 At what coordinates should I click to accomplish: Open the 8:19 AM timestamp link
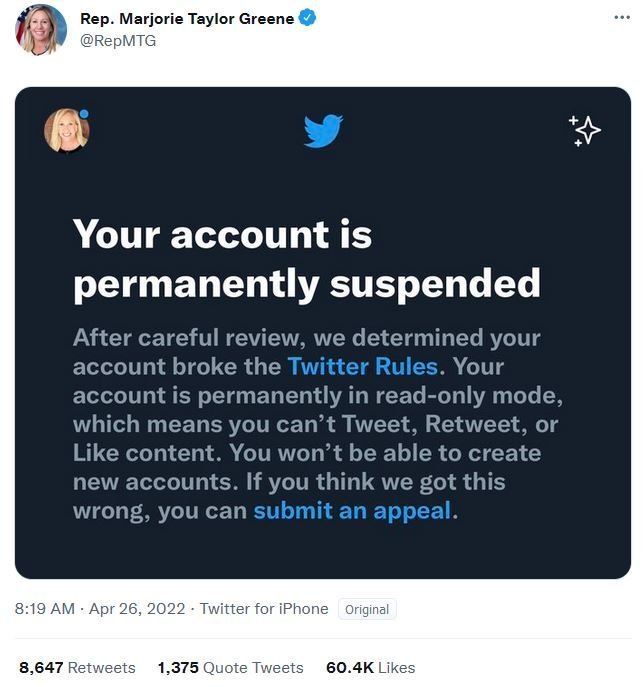[x=45, y=609]
